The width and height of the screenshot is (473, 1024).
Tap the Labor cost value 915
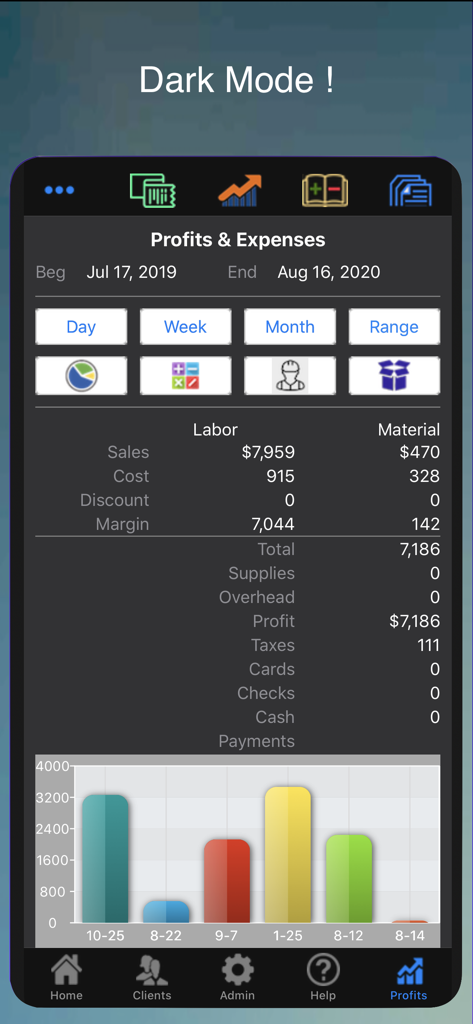tap(280, 476)
